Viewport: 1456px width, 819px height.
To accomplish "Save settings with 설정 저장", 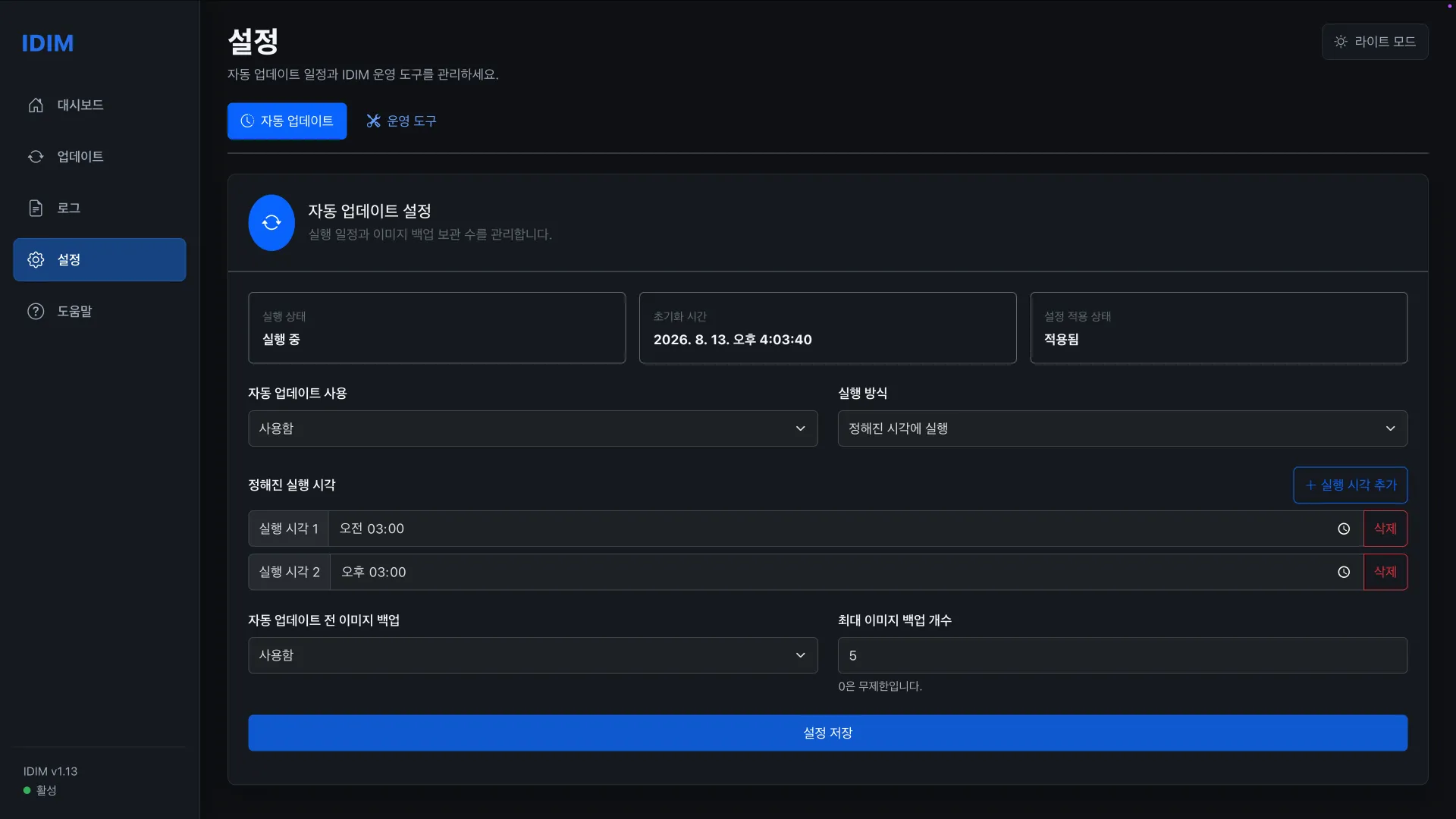I will 827,733.
